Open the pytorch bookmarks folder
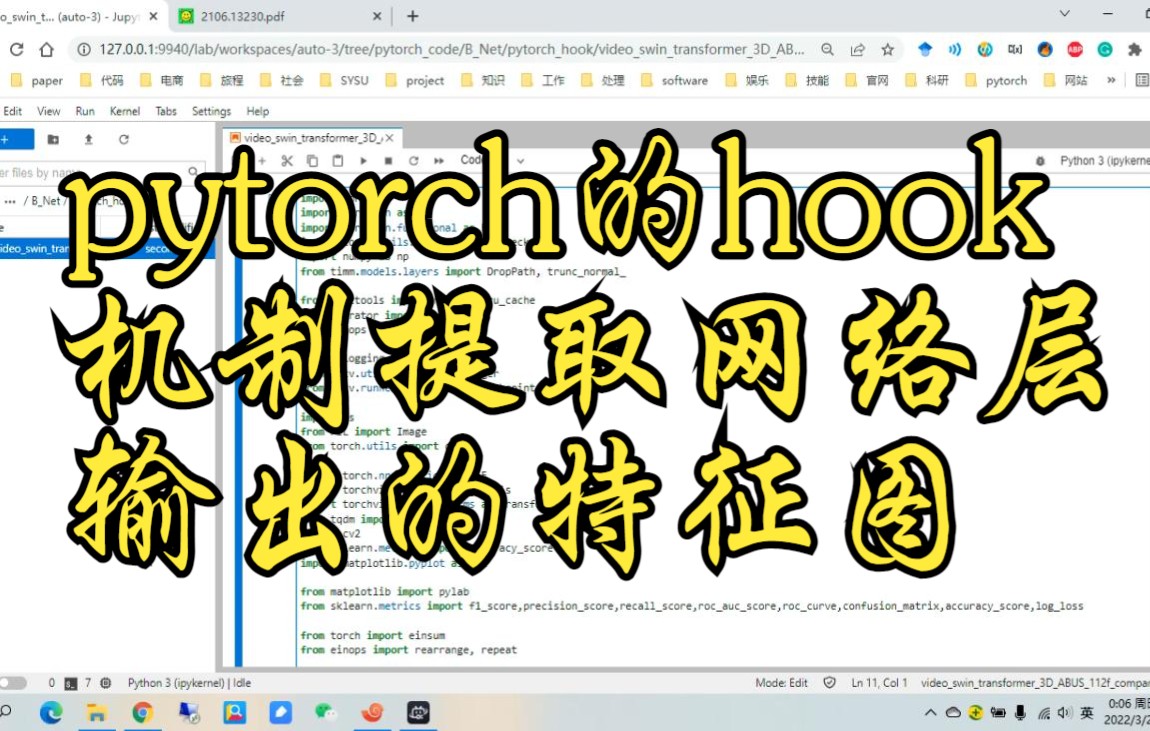Viewport: 1150px width, 731px height. [x=996, y=80]
